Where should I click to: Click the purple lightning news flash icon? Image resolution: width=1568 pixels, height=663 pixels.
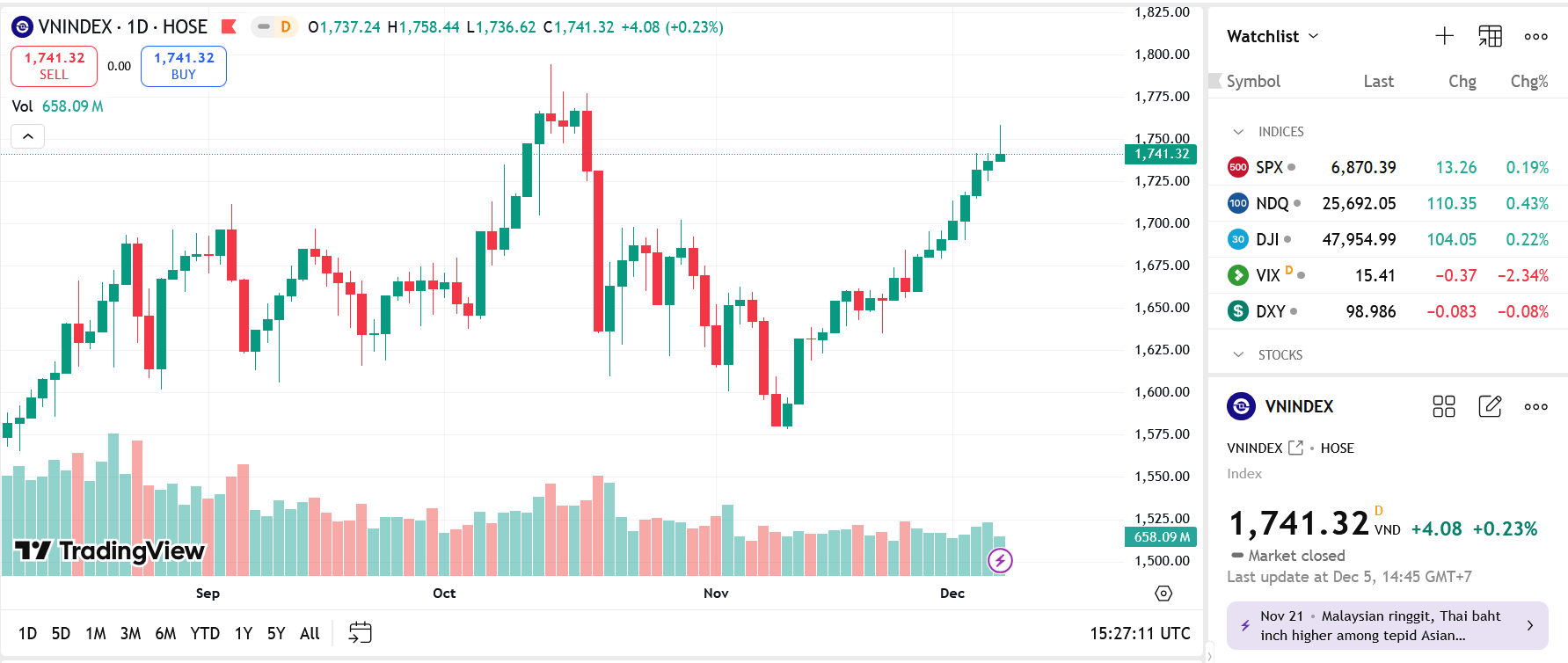(1000, 560)
